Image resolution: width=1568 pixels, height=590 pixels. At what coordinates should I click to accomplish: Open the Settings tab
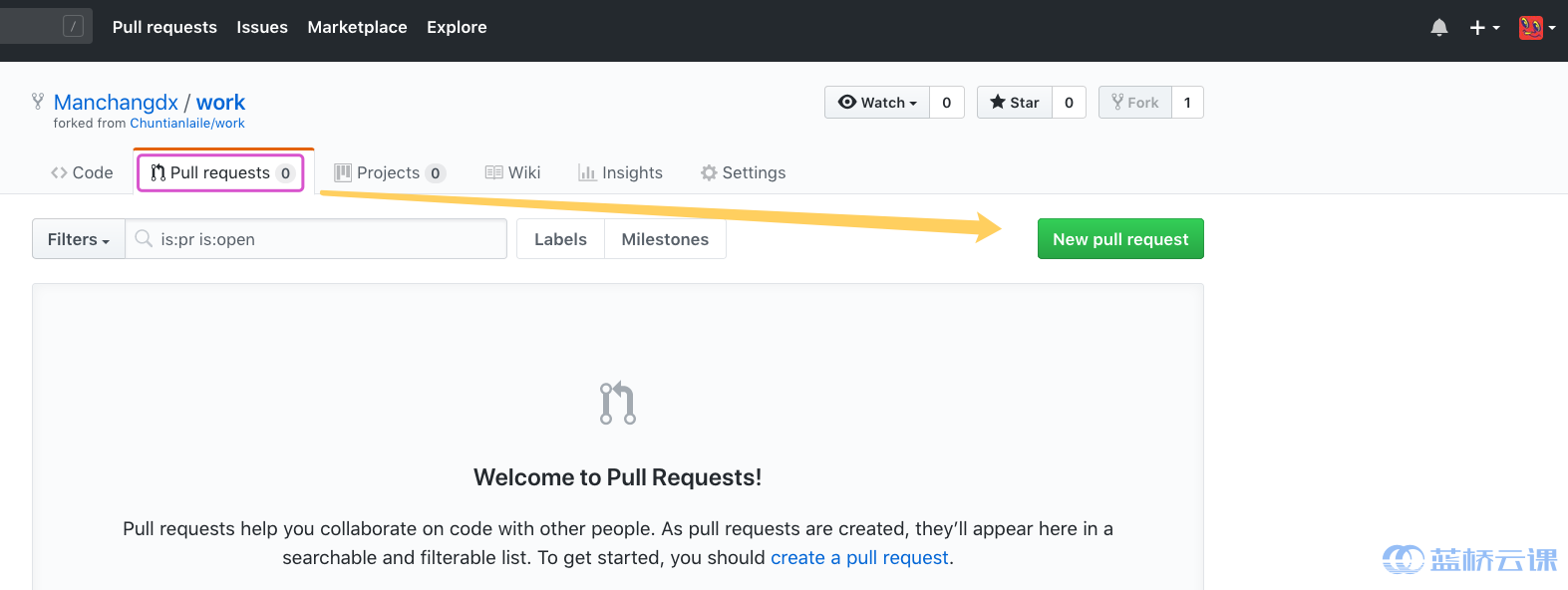click(743, 172)
